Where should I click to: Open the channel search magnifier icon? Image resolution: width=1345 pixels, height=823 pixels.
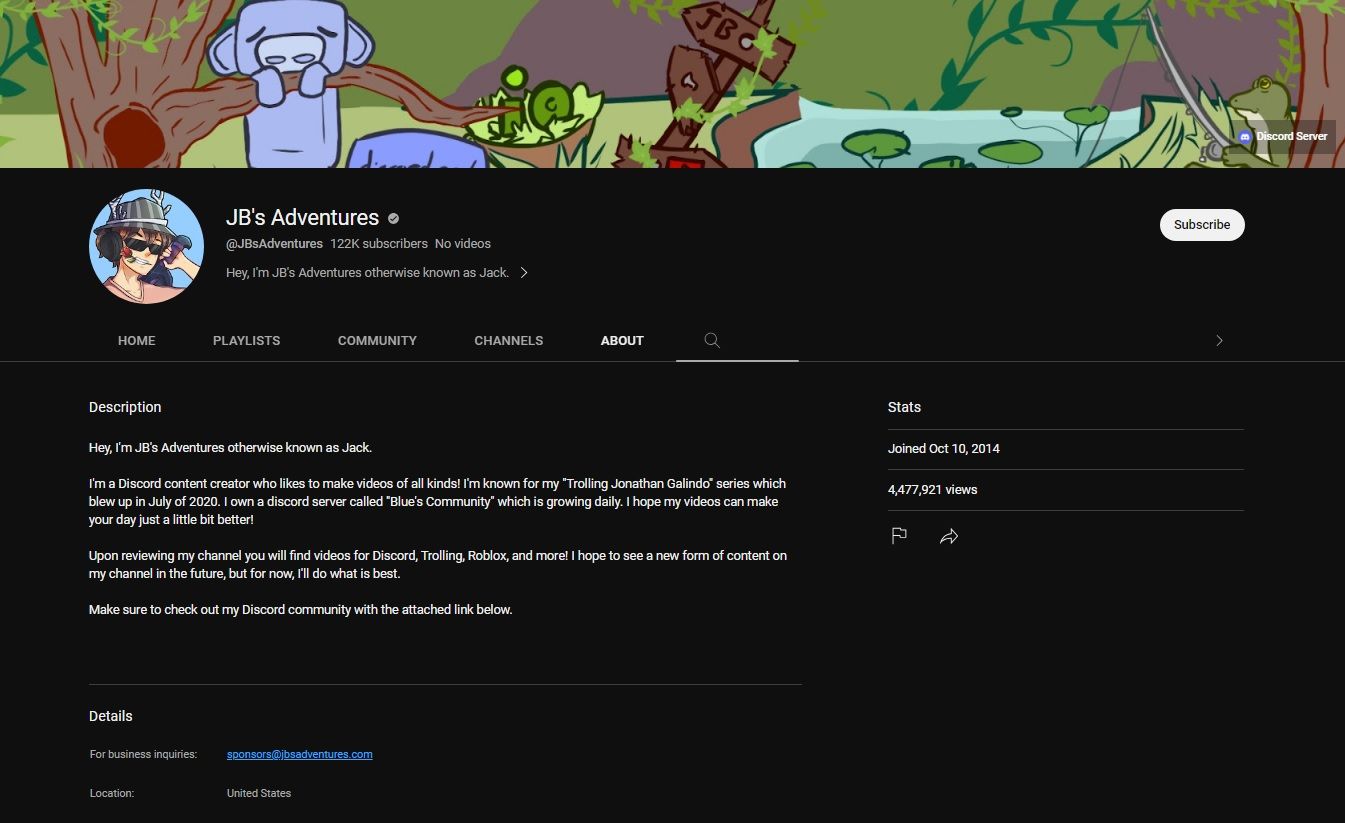[712, 340]
